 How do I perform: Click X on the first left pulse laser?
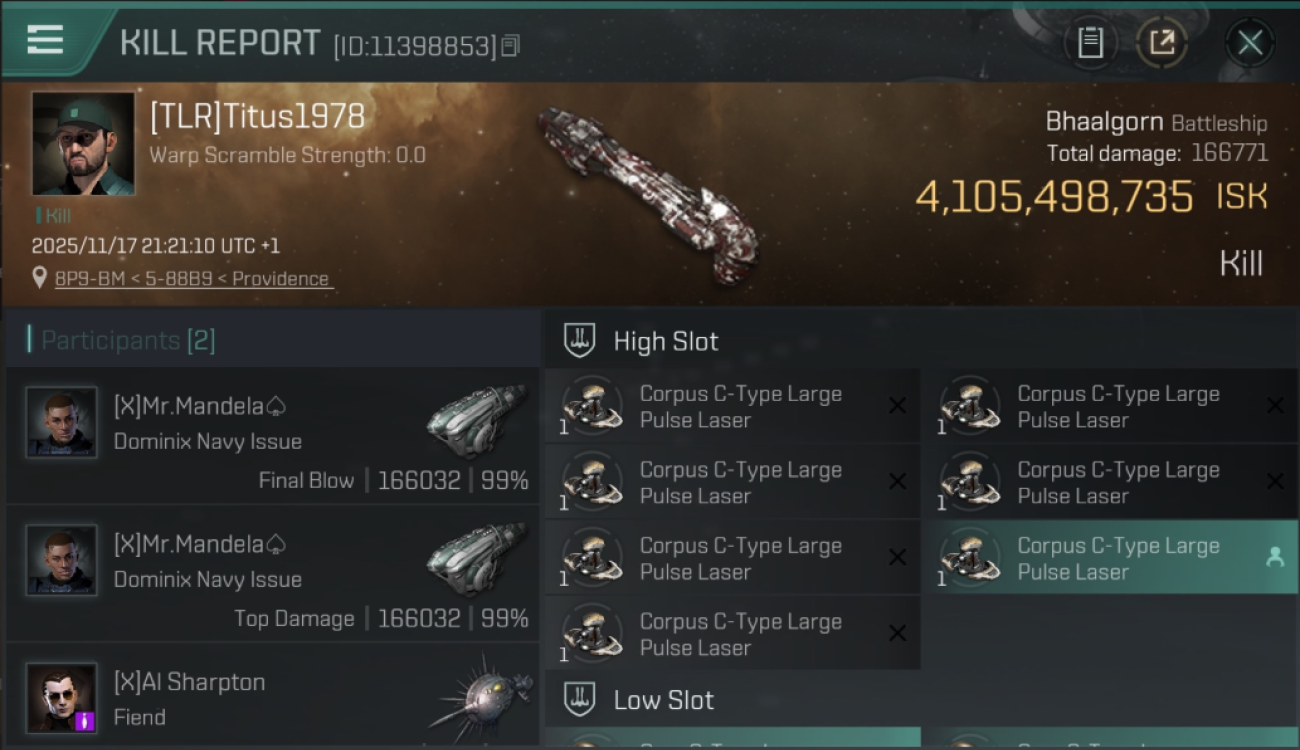click(x=898, y=405)
